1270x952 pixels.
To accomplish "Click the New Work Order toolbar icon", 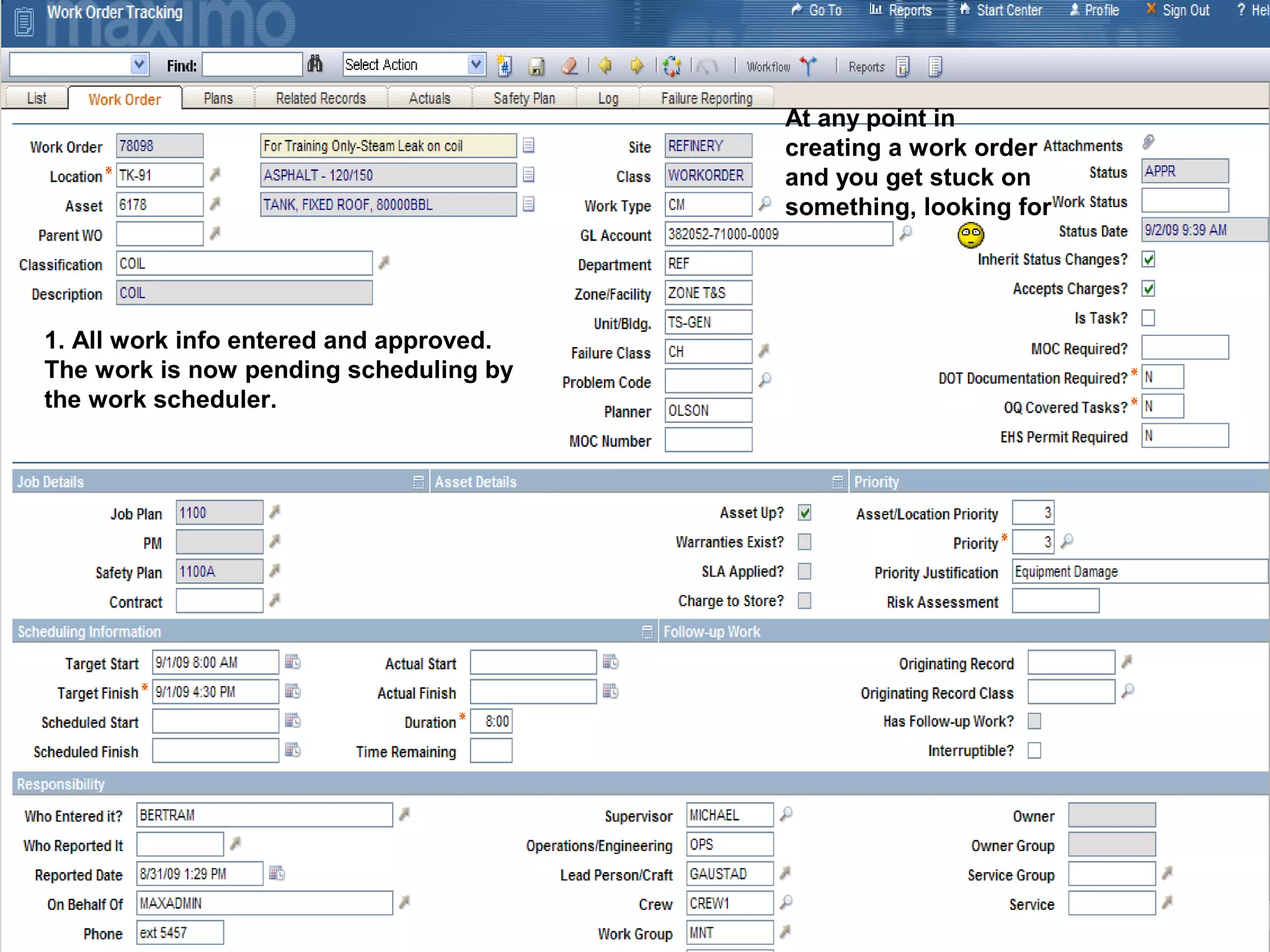I will pos(505,66).
